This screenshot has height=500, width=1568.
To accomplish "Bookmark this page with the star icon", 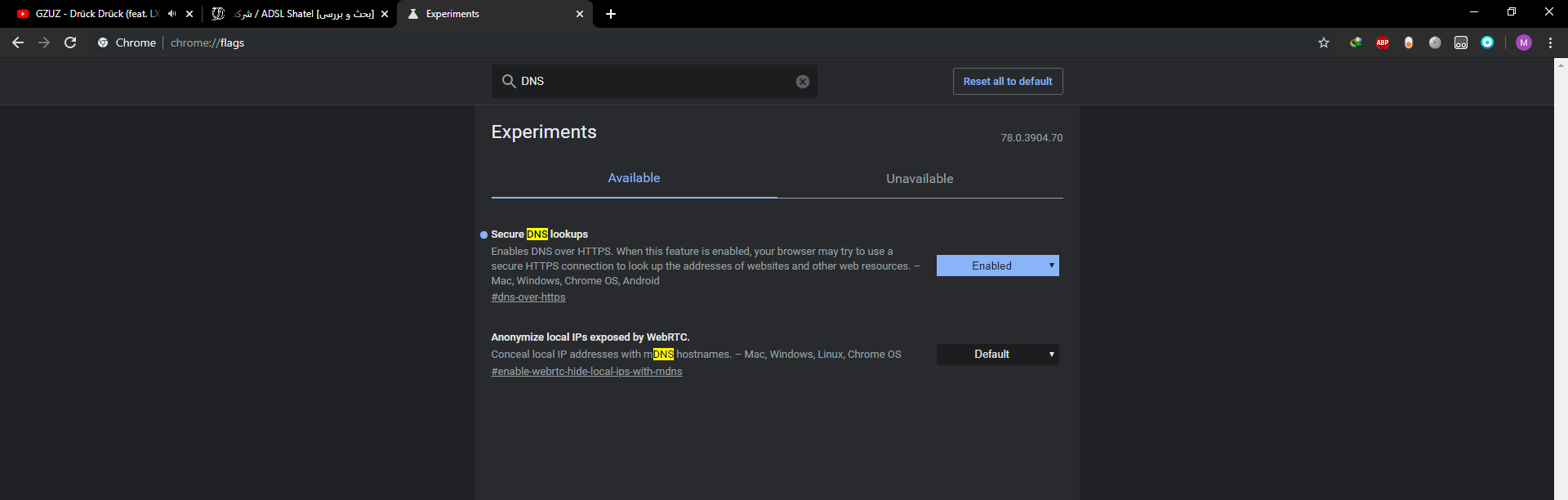I will click(1324, 42).
